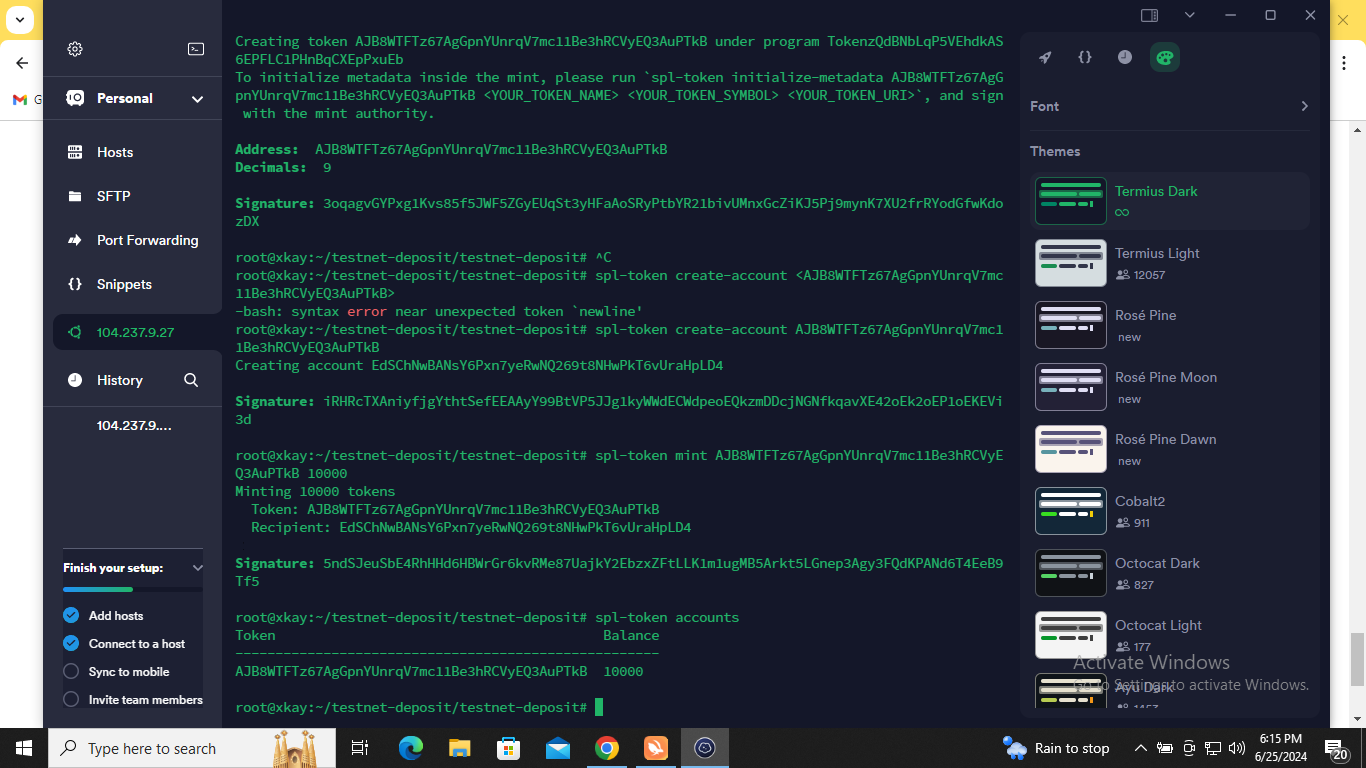The height and width of the screenshot is (768, 1366).
Task: Click the Add hosts checked item
Action: (x=115, y=616)
